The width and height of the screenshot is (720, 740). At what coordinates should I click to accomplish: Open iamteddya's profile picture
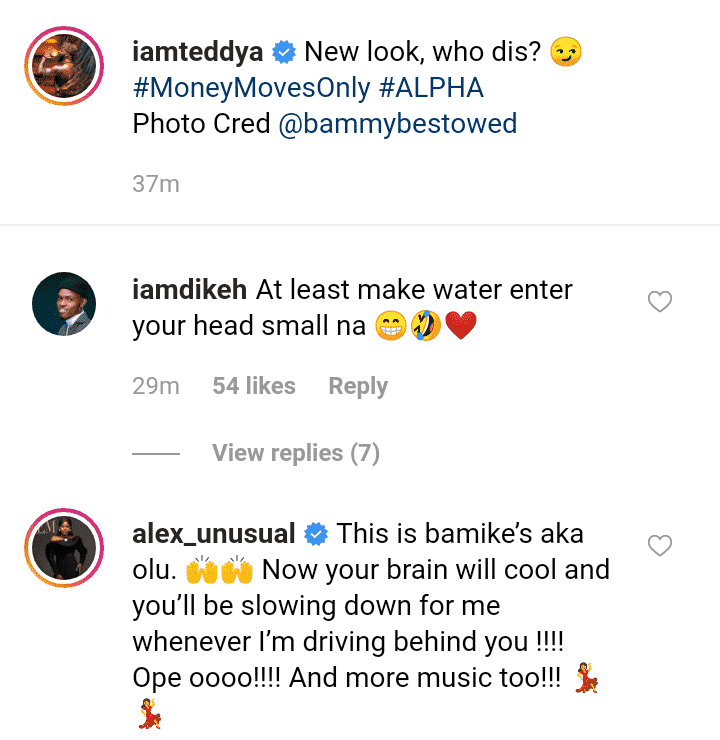(64, 68)
